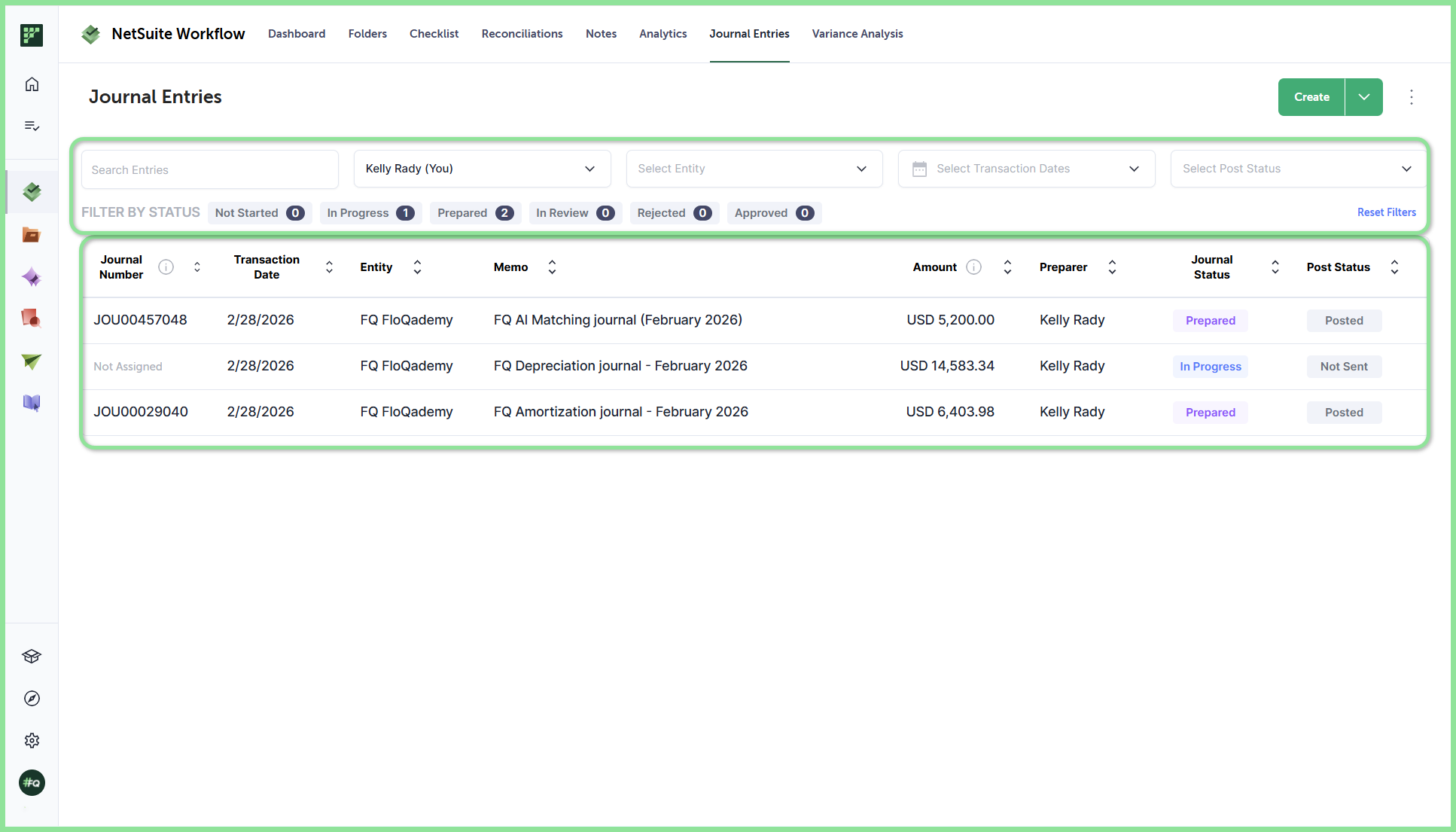
Task: Select the green checkmark workflow sidebar icon
Action: click(32, 192)
